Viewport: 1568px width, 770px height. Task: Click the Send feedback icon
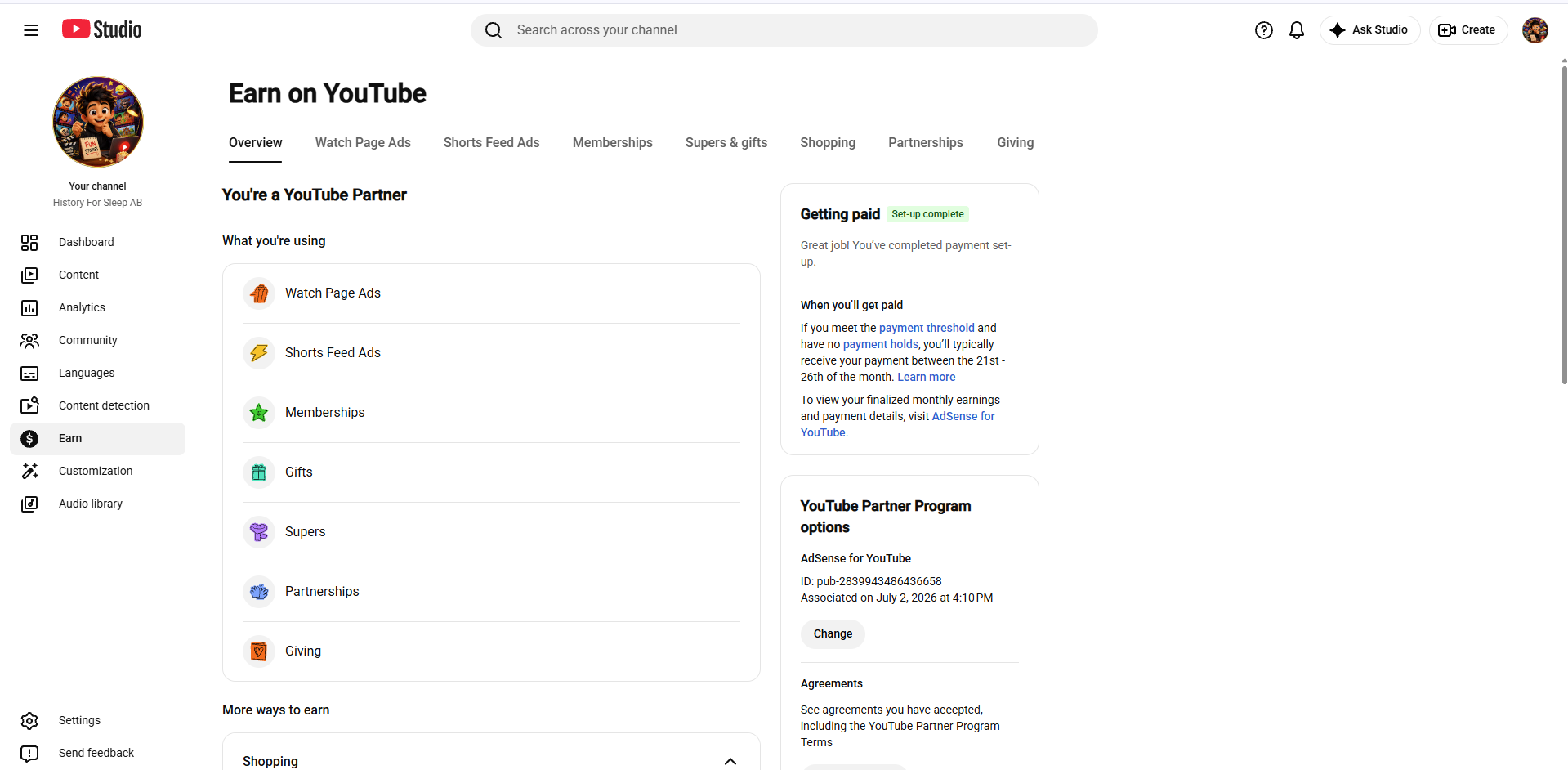tap(29, 753)
